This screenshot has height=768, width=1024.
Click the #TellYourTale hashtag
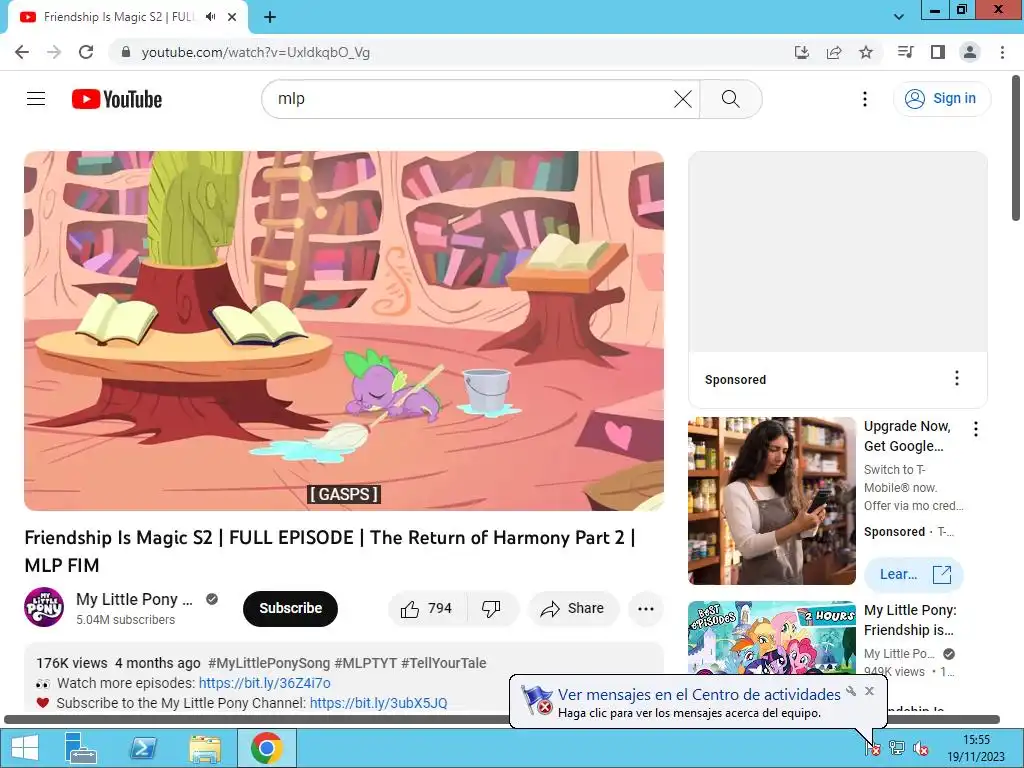[443, 663]
